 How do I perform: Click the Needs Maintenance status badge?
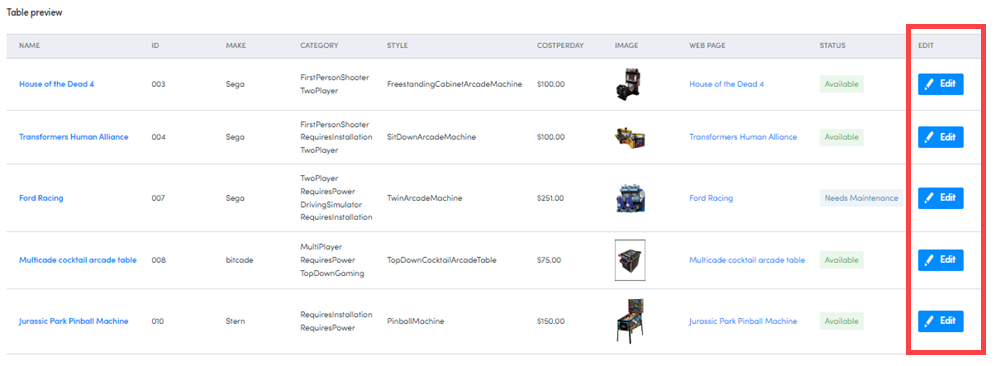tap(861, 198)
